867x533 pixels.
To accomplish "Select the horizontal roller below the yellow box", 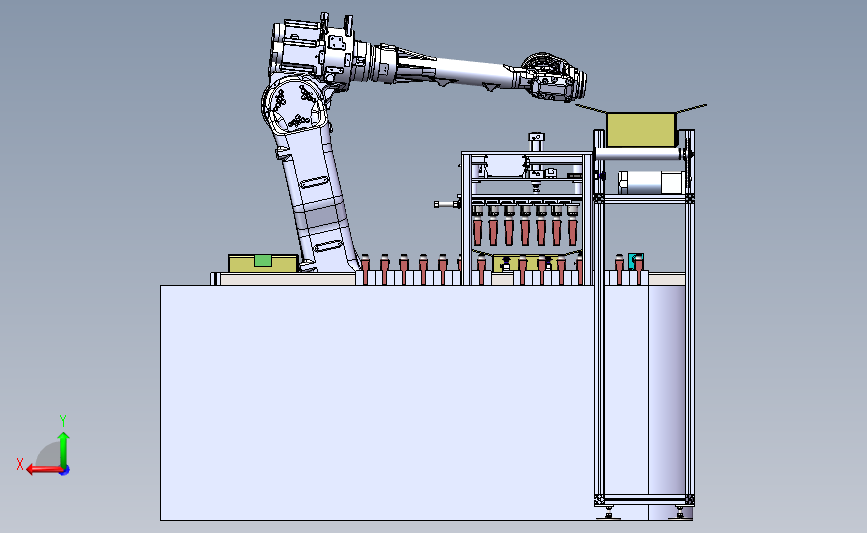I will coord(638,154).
